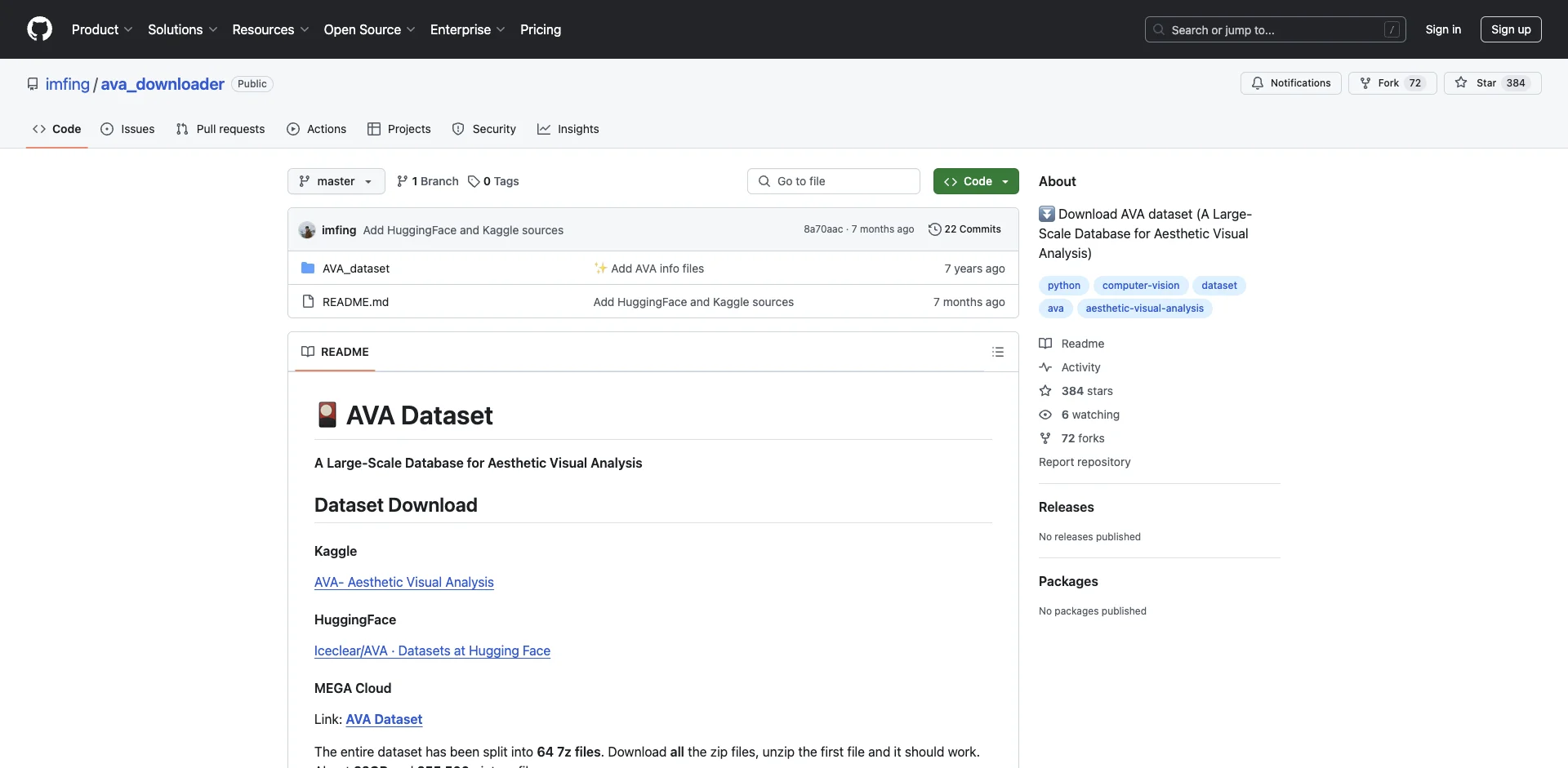1568x768 pixels.
Task: Open the README.md file
Action: click(355, 302)
